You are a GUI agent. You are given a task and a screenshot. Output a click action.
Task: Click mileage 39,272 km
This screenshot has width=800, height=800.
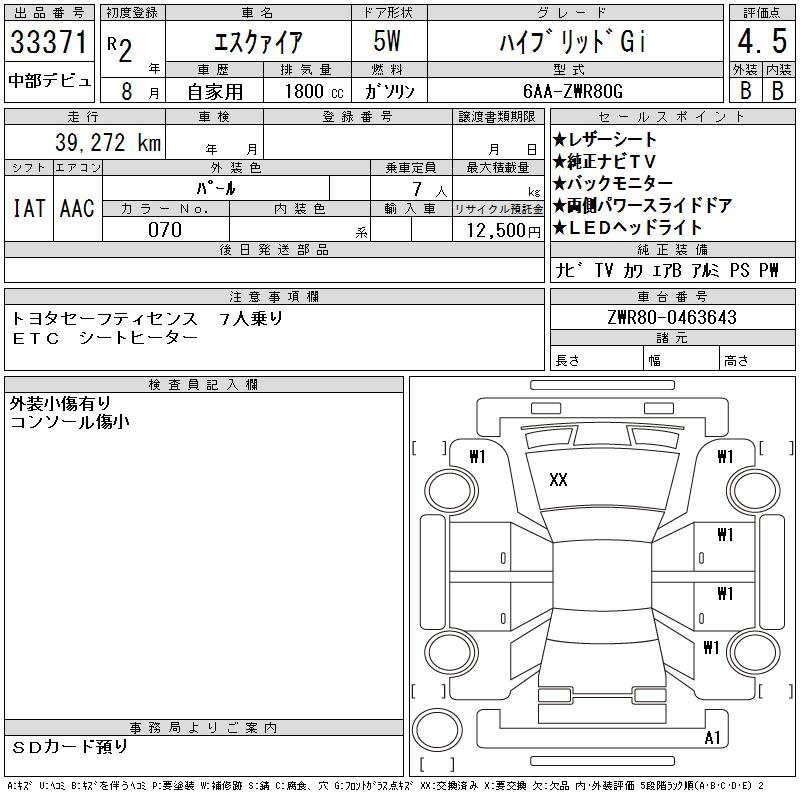point(108,142)
